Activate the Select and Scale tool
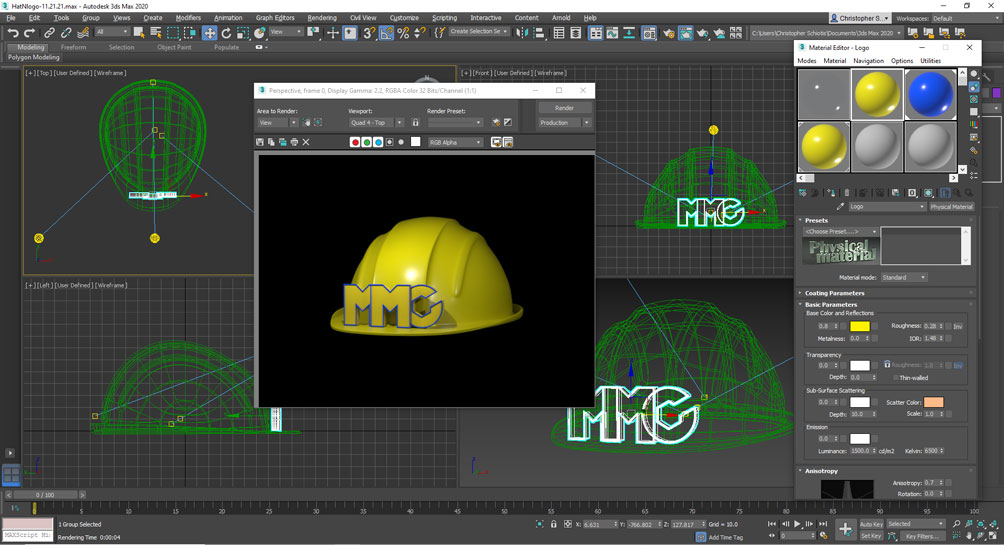The width and height of the screenshot is (1004, 545). tap(243, 33)
